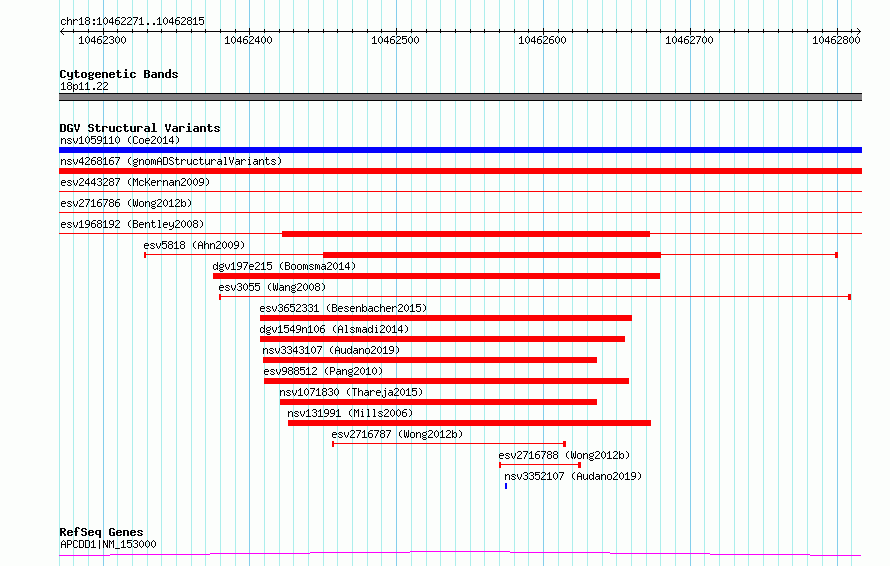Click the thin red esv3055 variant line
The image size is (890, 566).
tap(535, 297)
